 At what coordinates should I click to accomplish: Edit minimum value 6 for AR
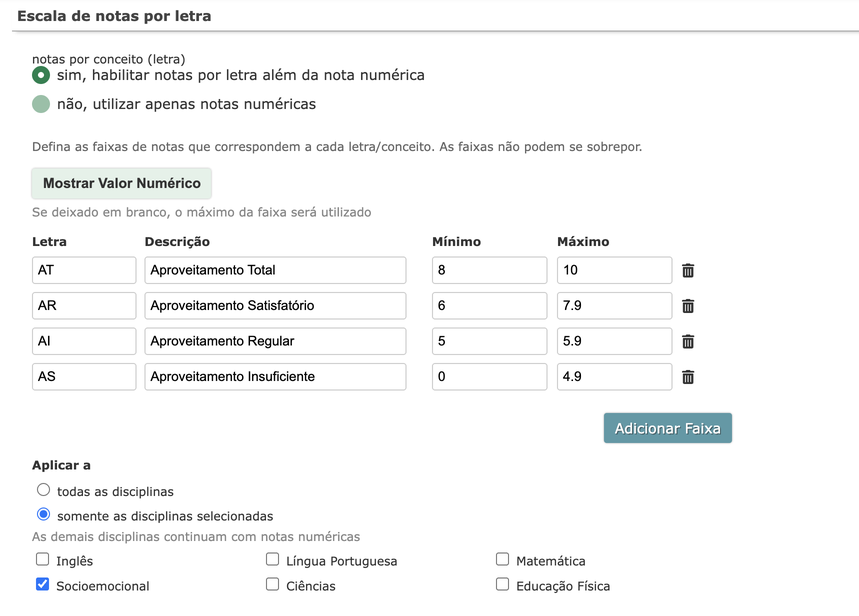click(x=489, y=306)
